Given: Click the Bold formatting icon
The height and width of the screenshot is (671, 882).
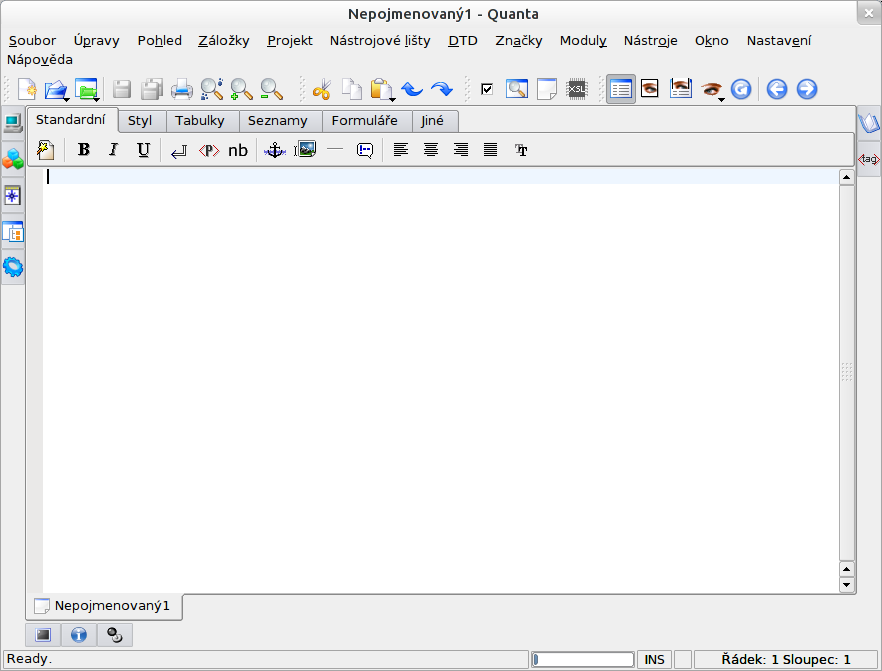Looking at the screenshot, I should 84,150.
